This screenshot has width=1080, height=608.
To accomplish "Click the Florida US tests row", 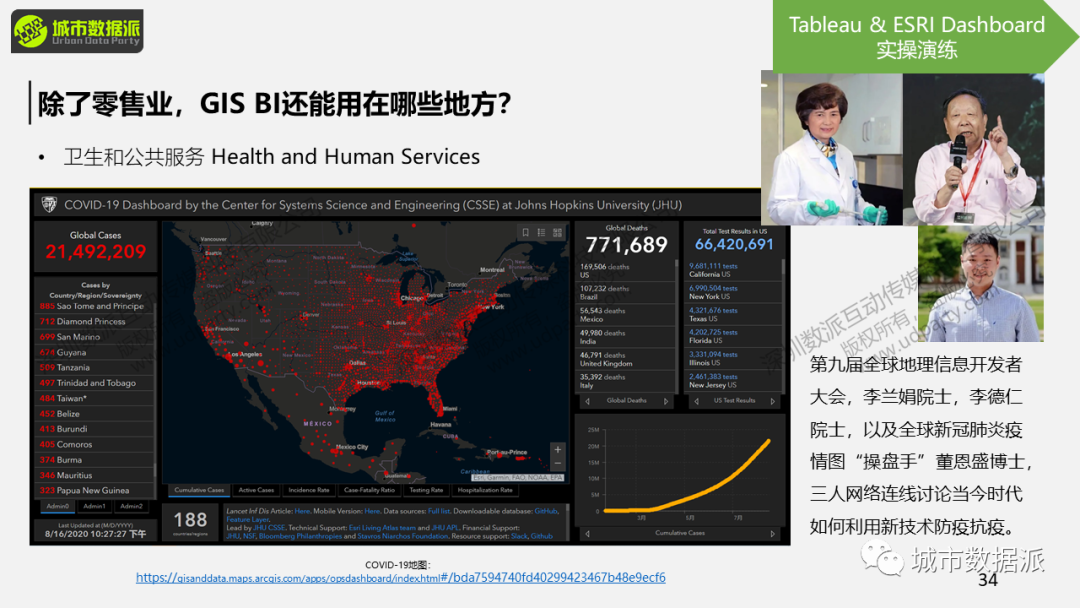I will click(733, 336).
